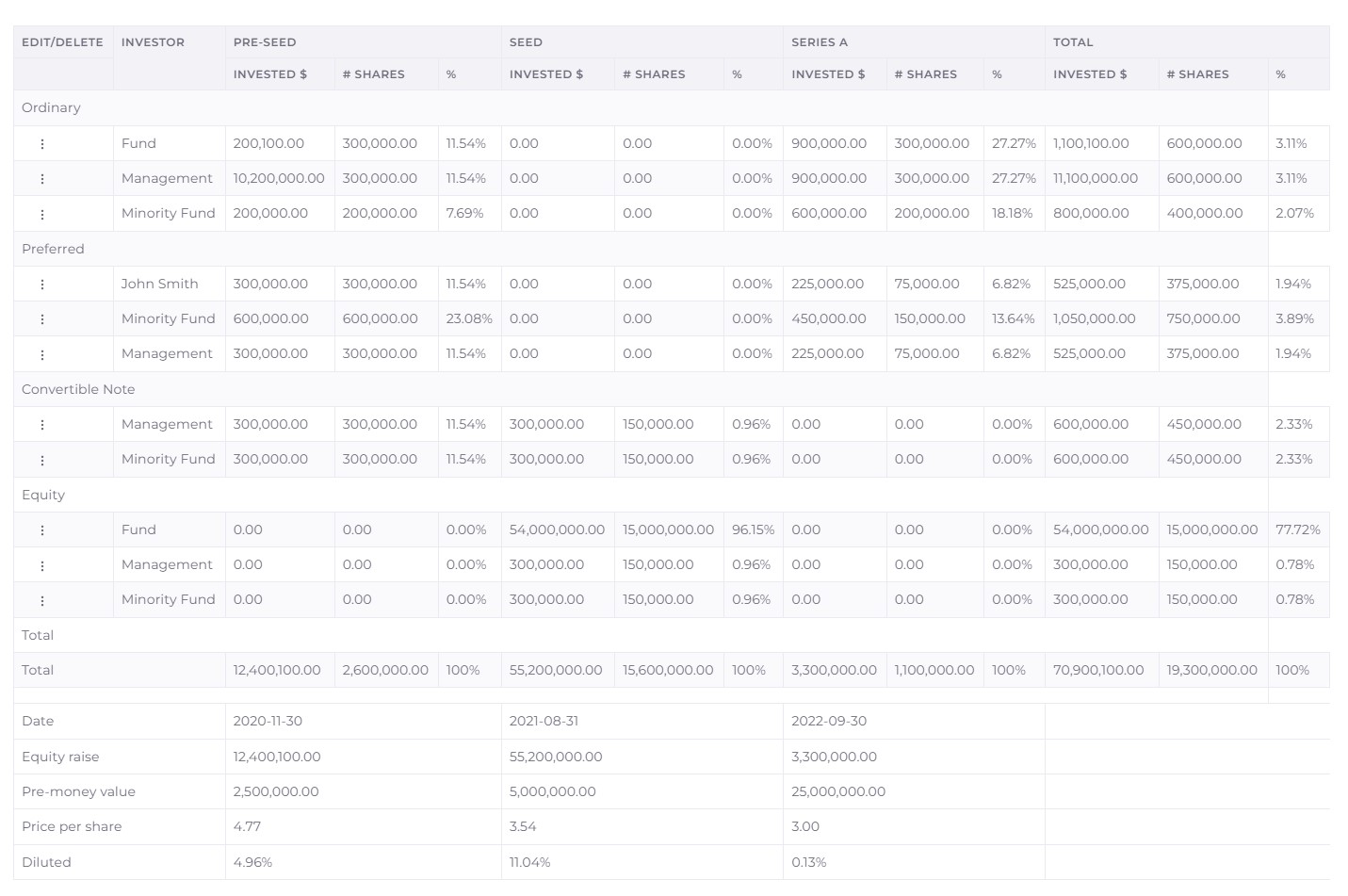Open the row actions menu for Fund in Ordinary
Image resolution: width=1348 pixels, height=896 pixels.
(43, 143)
